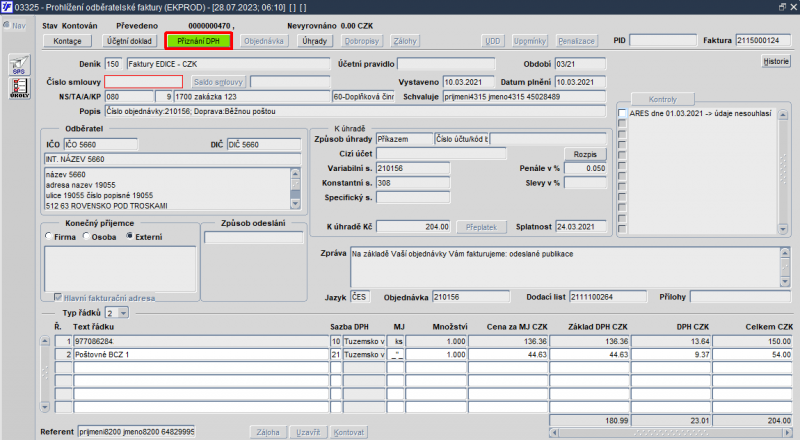Open the Úkoly checklist icon

pyautogui.click(x=18, y=88)
